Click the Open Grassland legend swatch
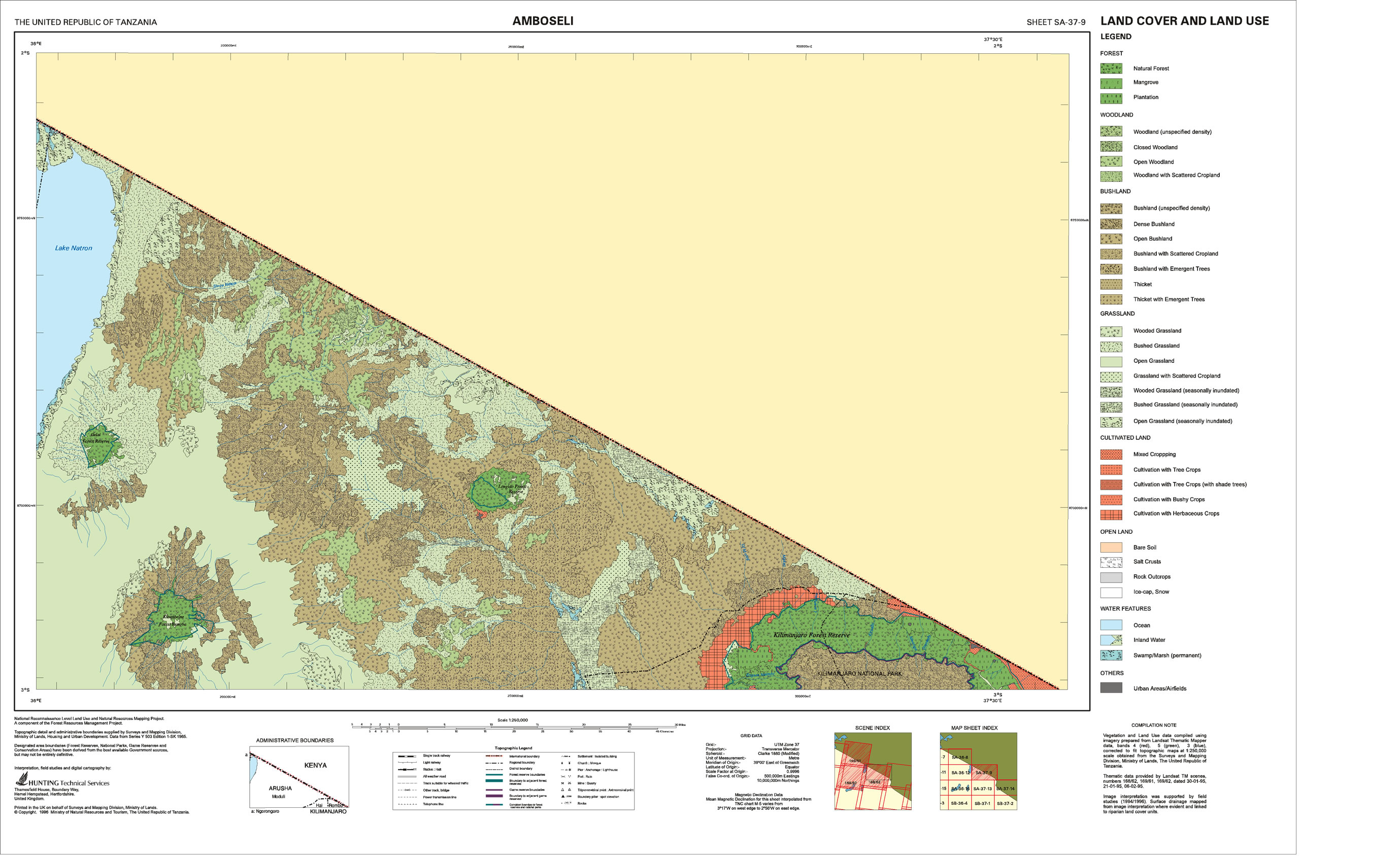The height and width of the screenshot is (856, 1400). tap(1110, 361)
